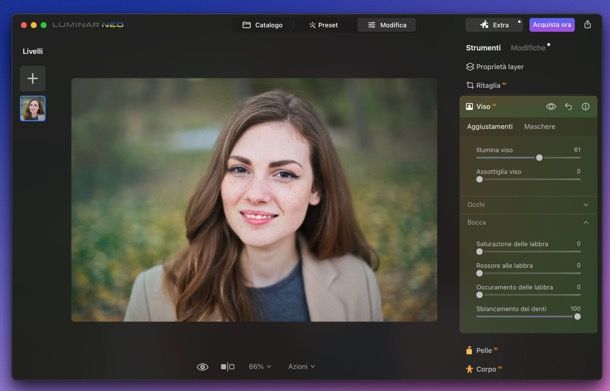Adjust Rossore alle labbra slider
This screenshot has height=391, width=610.
[480, 274]
